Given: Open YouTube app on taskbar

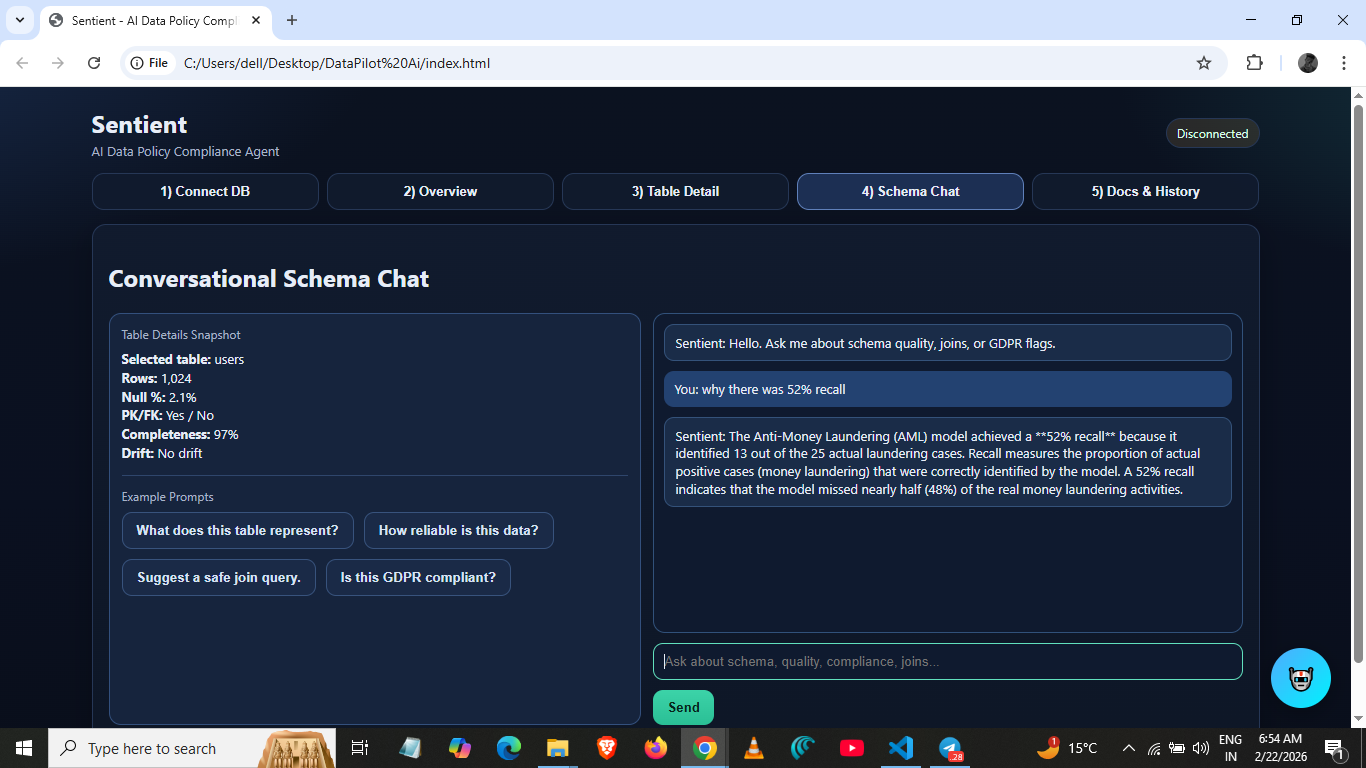Looking at the screenshot, I should click(x=852, y=748).
